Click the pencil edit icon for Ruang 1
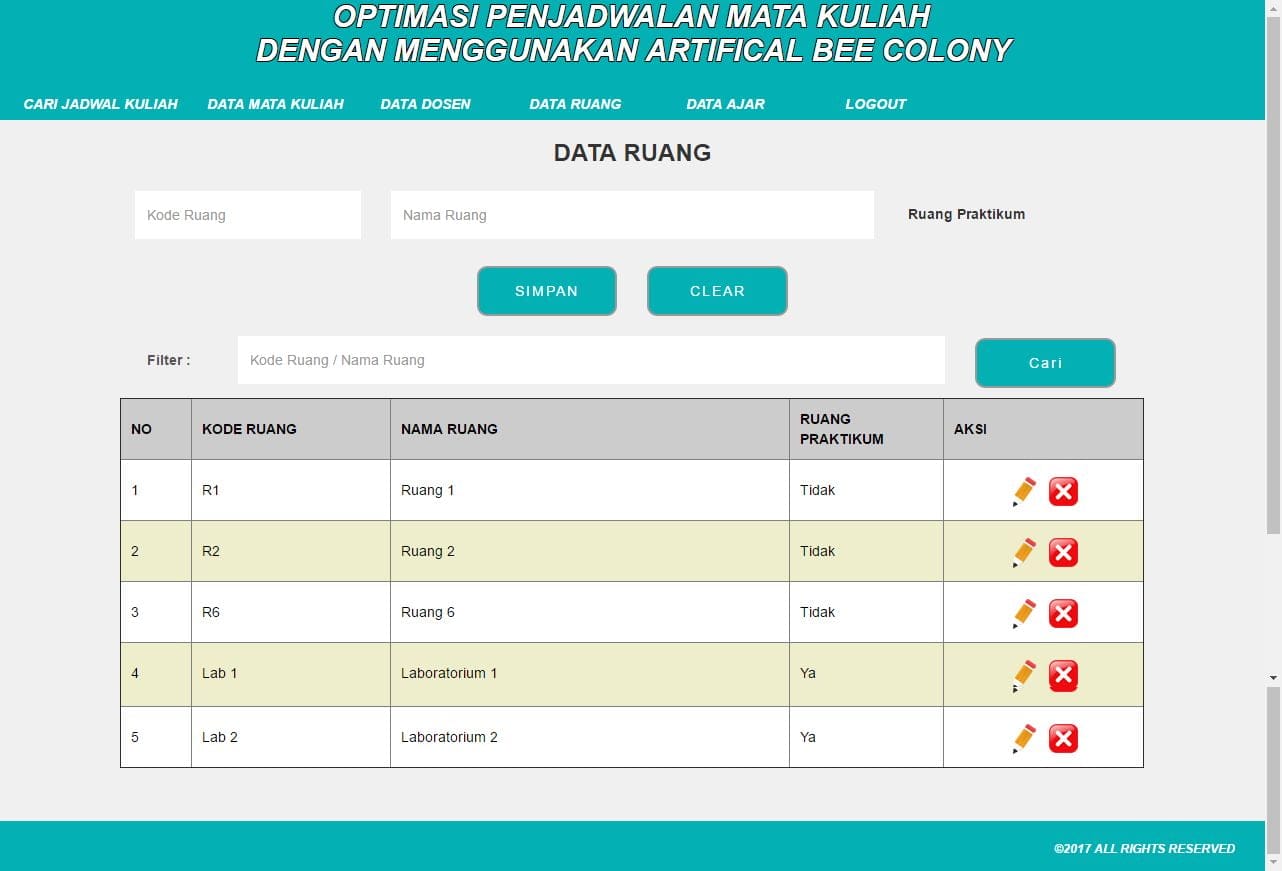1282x871 pixels. [1024, 491]
